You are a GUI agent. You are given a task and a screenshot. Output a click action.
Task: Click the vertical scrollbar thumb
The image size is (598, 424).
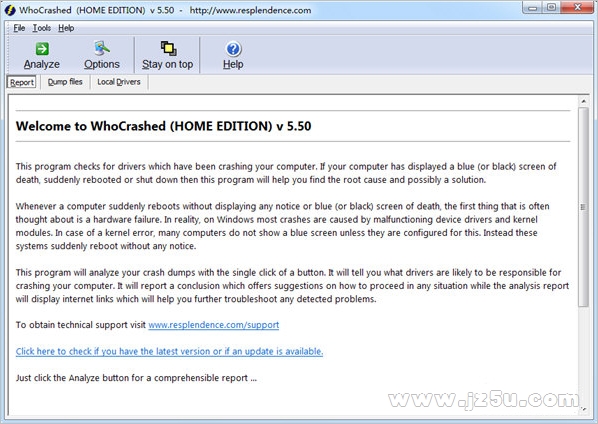[583, 207]
